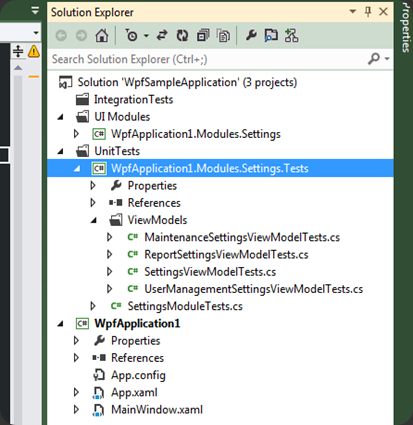
Task: Select App.config file
Action: click(x=138, y=375)
